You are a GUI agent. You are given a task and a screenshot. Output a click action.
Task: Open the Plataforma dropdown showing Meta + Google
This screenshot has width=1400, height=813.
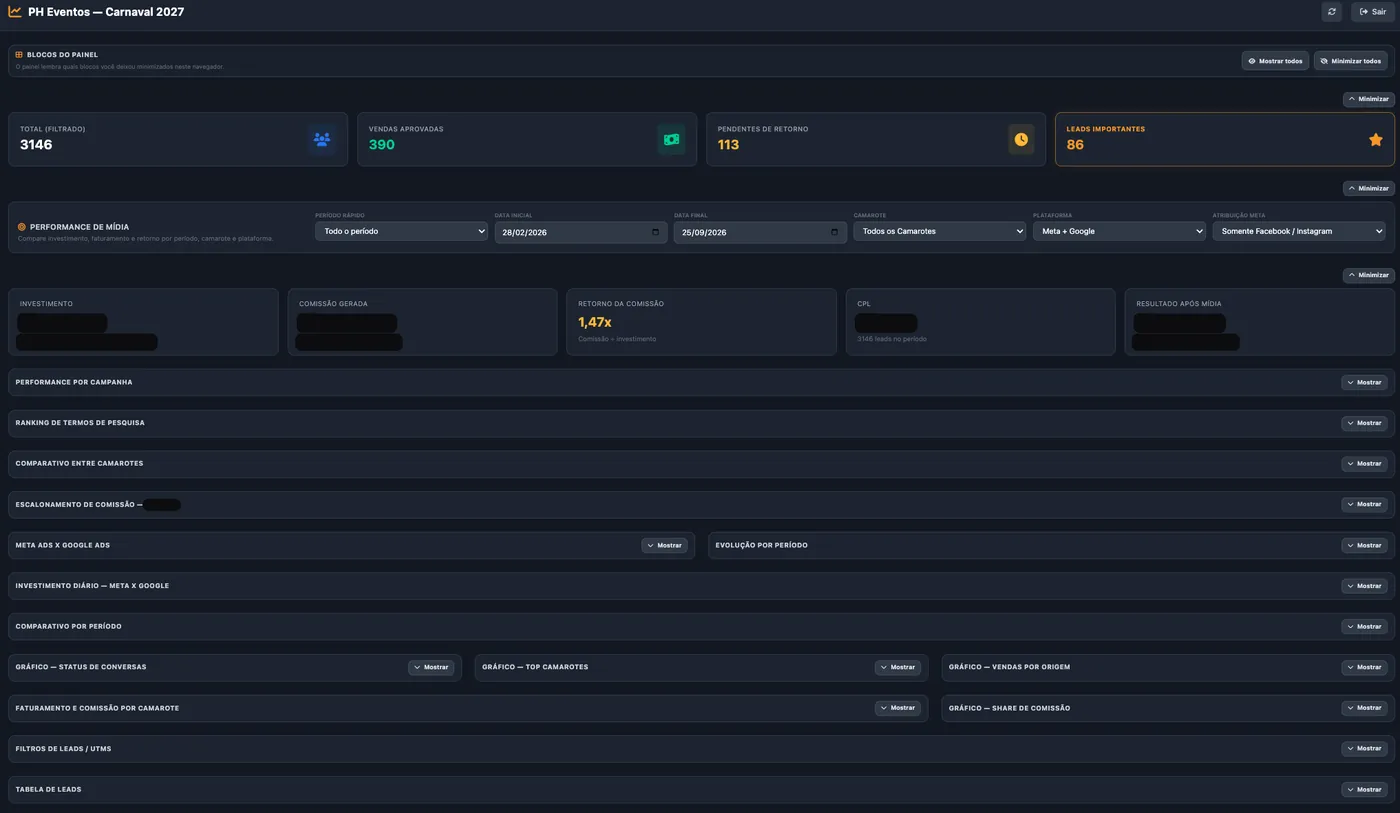coord(1119,231)
